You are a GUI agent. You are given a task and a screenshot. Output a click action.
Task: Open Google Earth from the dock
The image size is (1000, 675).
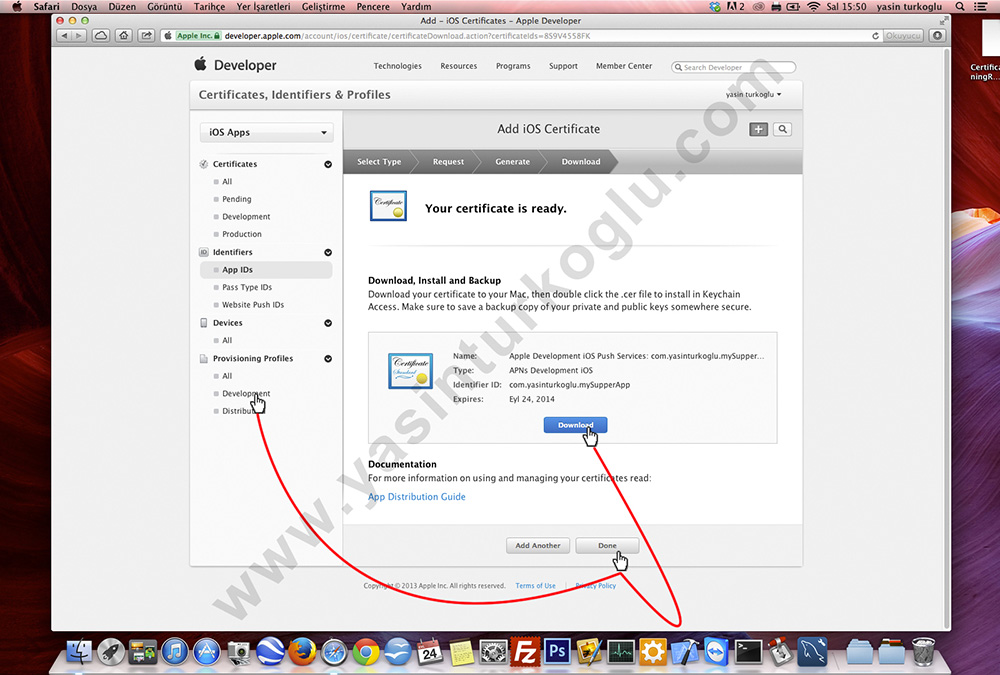click(270, 652)
